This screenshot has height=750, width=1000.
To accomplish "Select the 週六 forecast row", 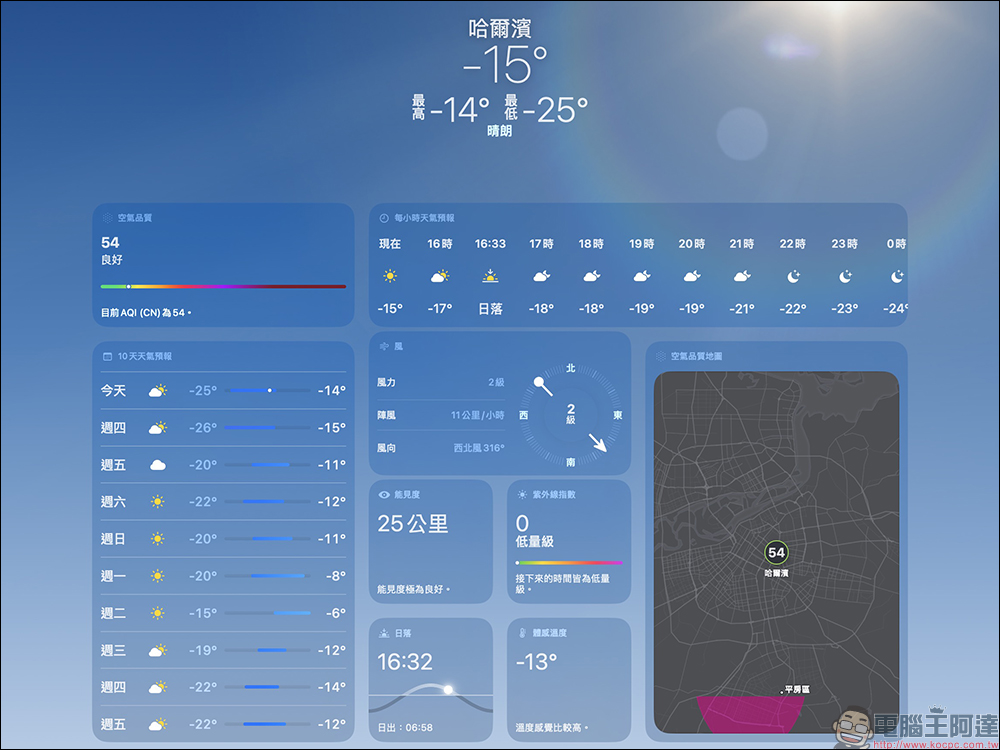I will pos(220,502).
